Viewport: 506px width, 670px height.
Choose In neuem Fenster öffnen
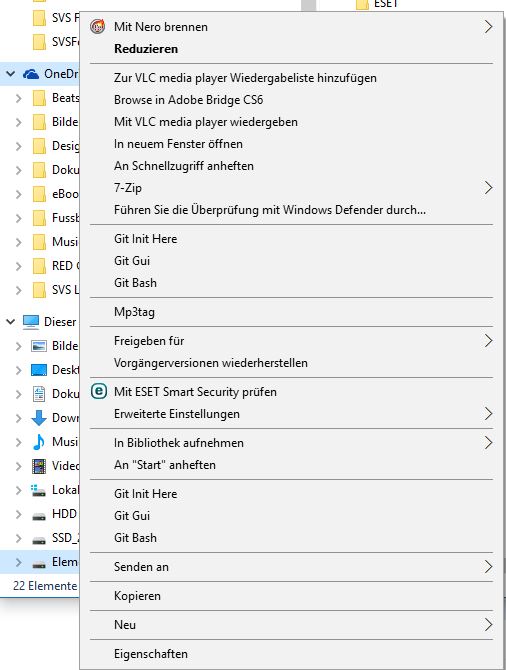tap(291, 144)
